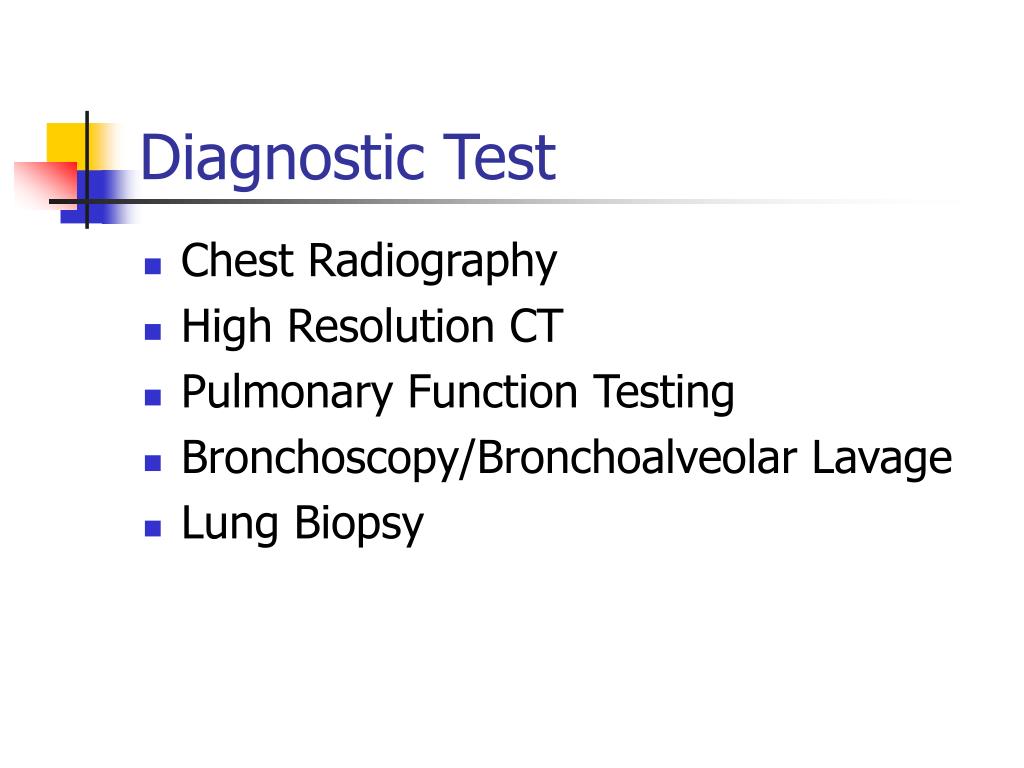The width and height of the screenshot is (1024, 768).
Task: Select the High Resolution CT bullet text
Action: coord(372,327)
